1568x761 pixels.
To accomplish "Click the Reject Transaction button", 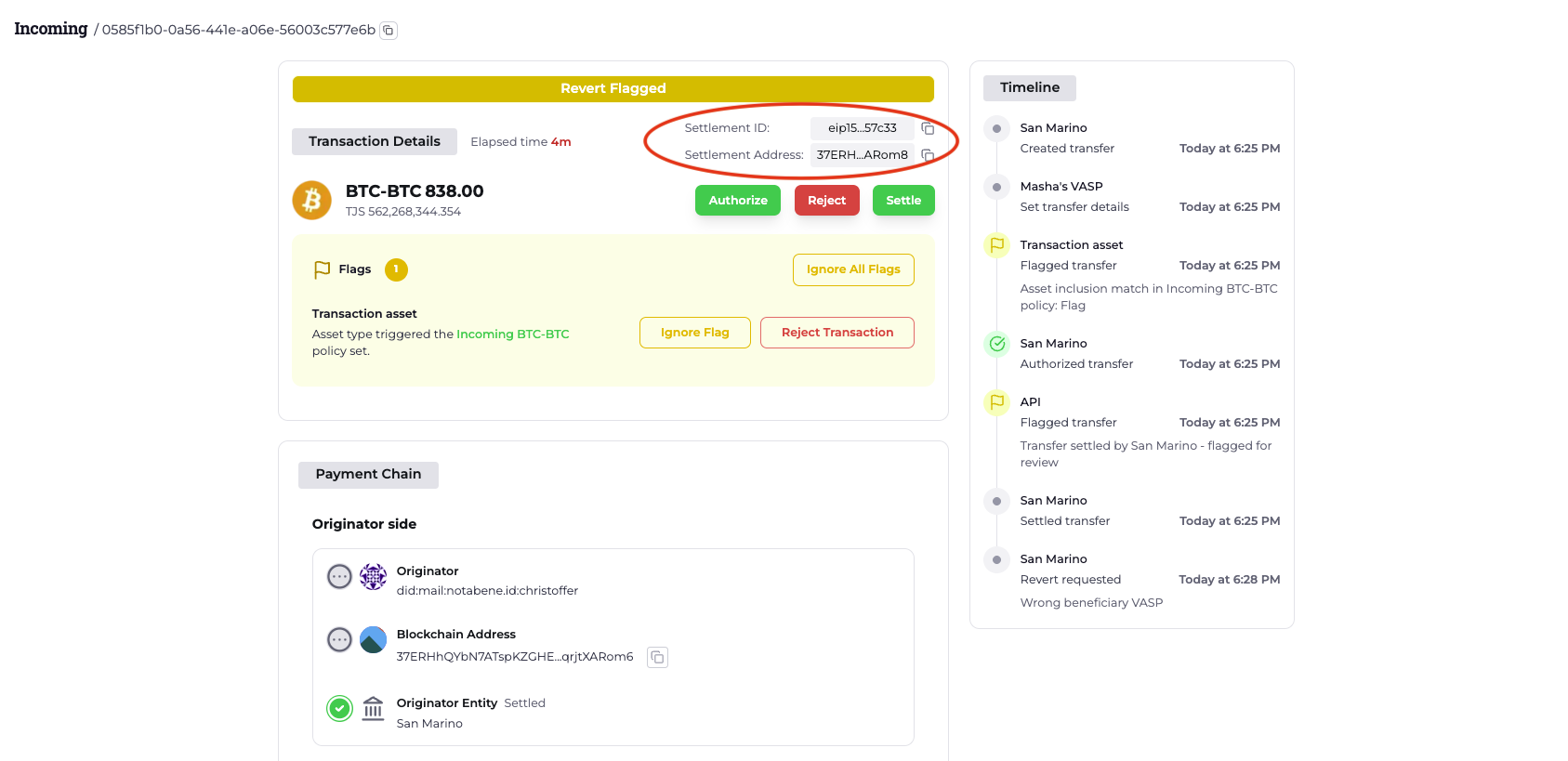I will pyautogui.click(x=837, y=333).
